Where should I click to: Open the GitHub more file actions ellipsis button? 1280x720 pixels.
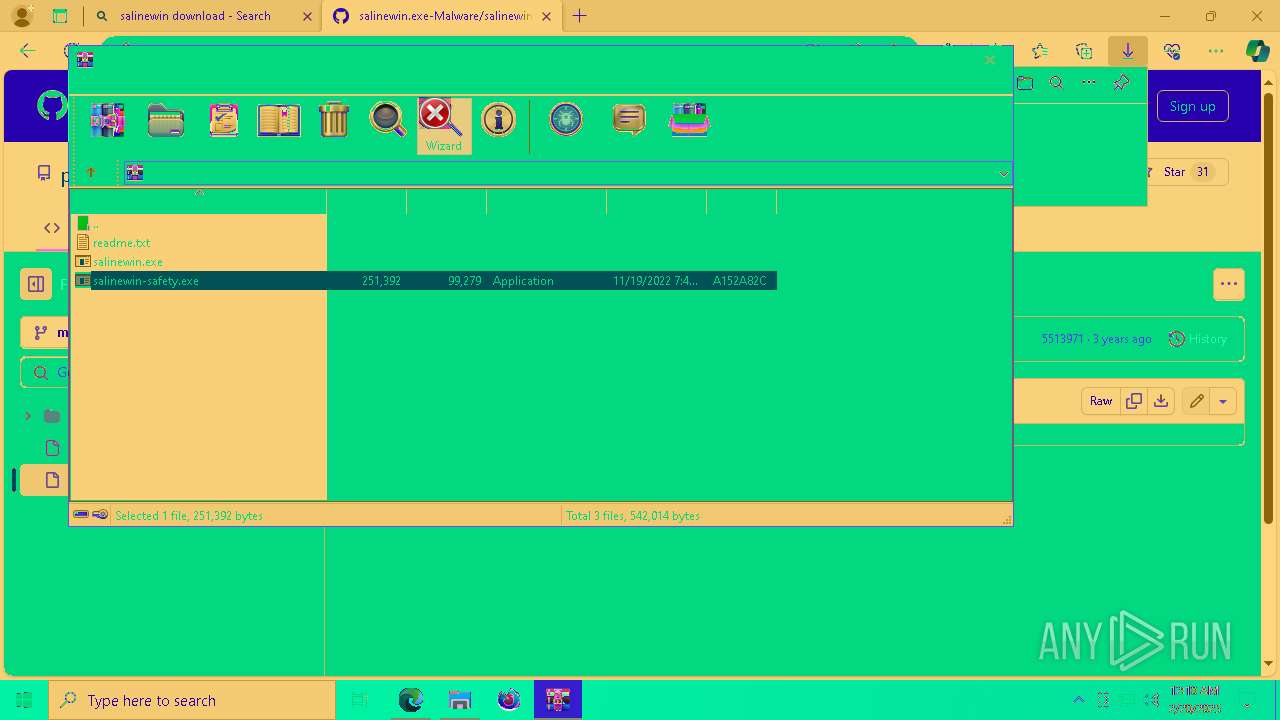[1229, 284]
